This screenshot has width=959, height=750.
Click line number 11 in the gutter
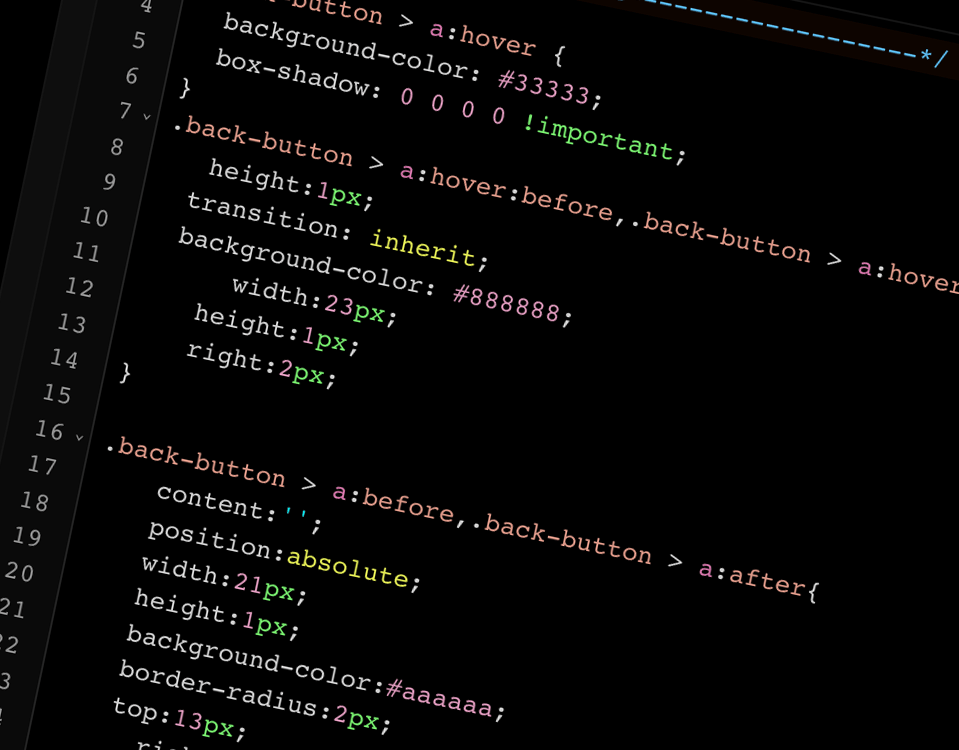87,252
